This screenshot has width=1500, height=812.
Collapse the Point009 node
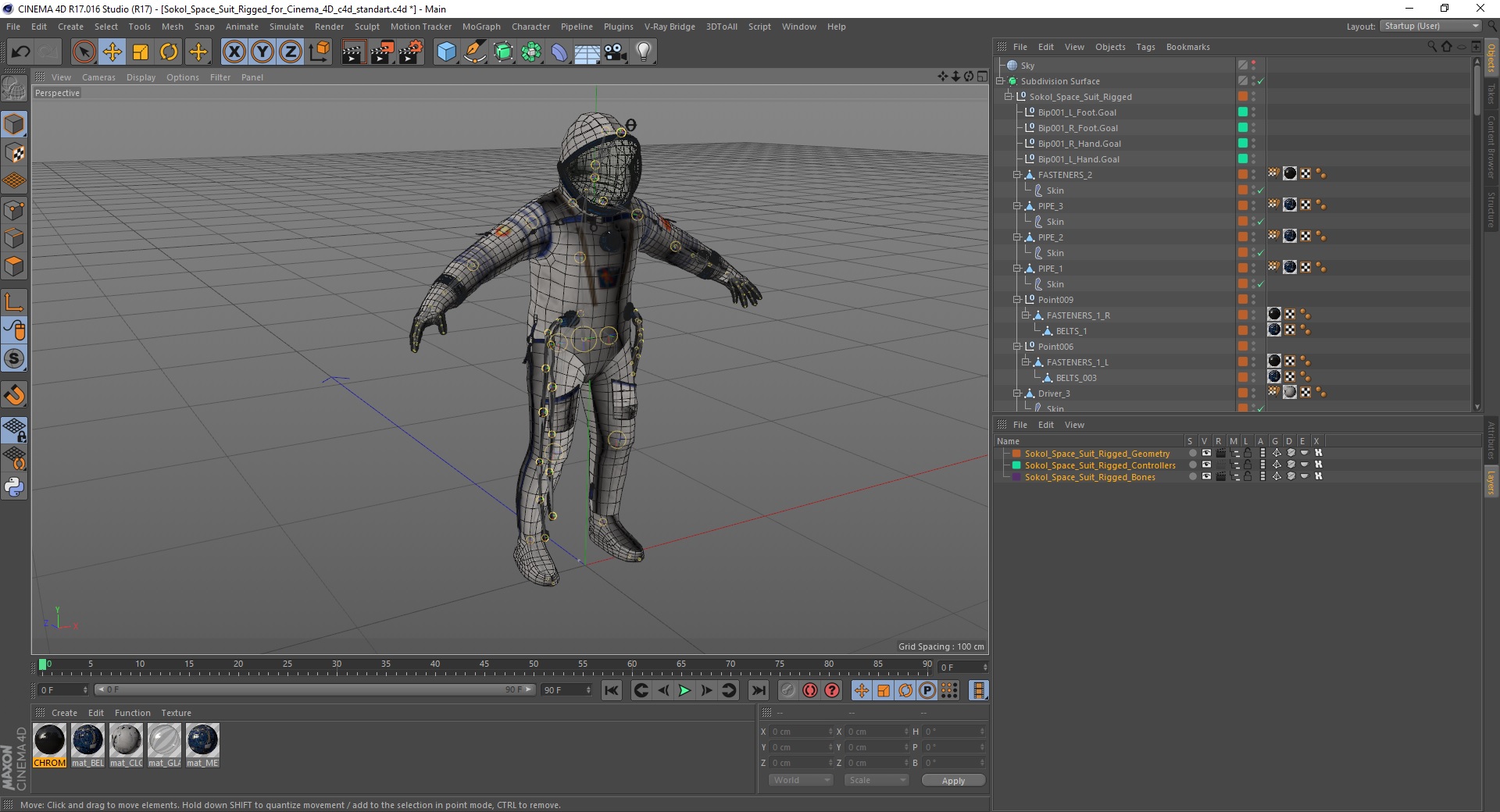click(1017, 300)
